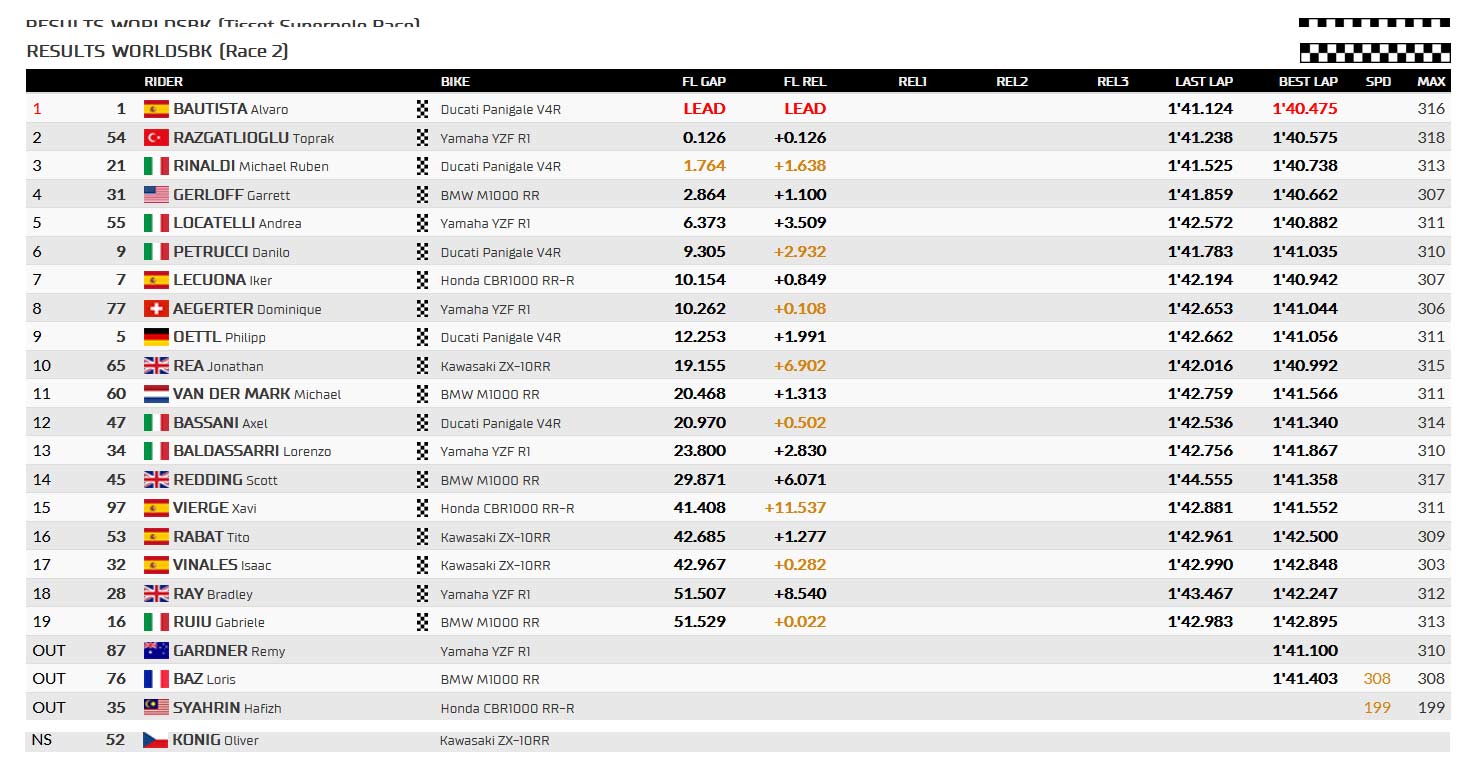This screenshot has height=759, width=1471.
Task: Click the Czech flag beside KONIG Oliver
Action: (x=156, y=740)
